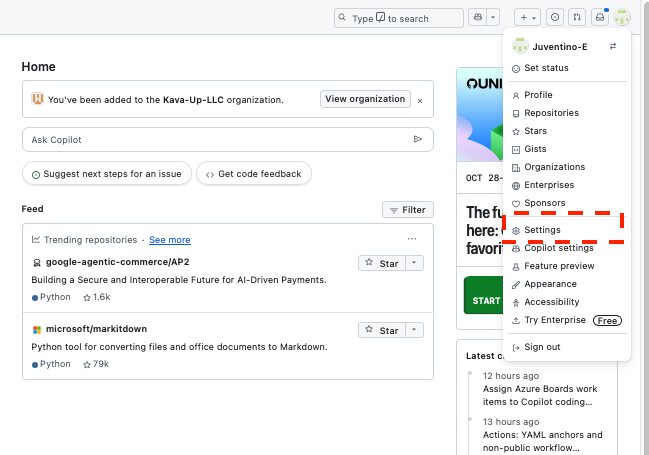The height and width of the screenshot is (455, 649).
Task: Expand the Copilot dropdown arrow in header
Action: click(493, 18)
